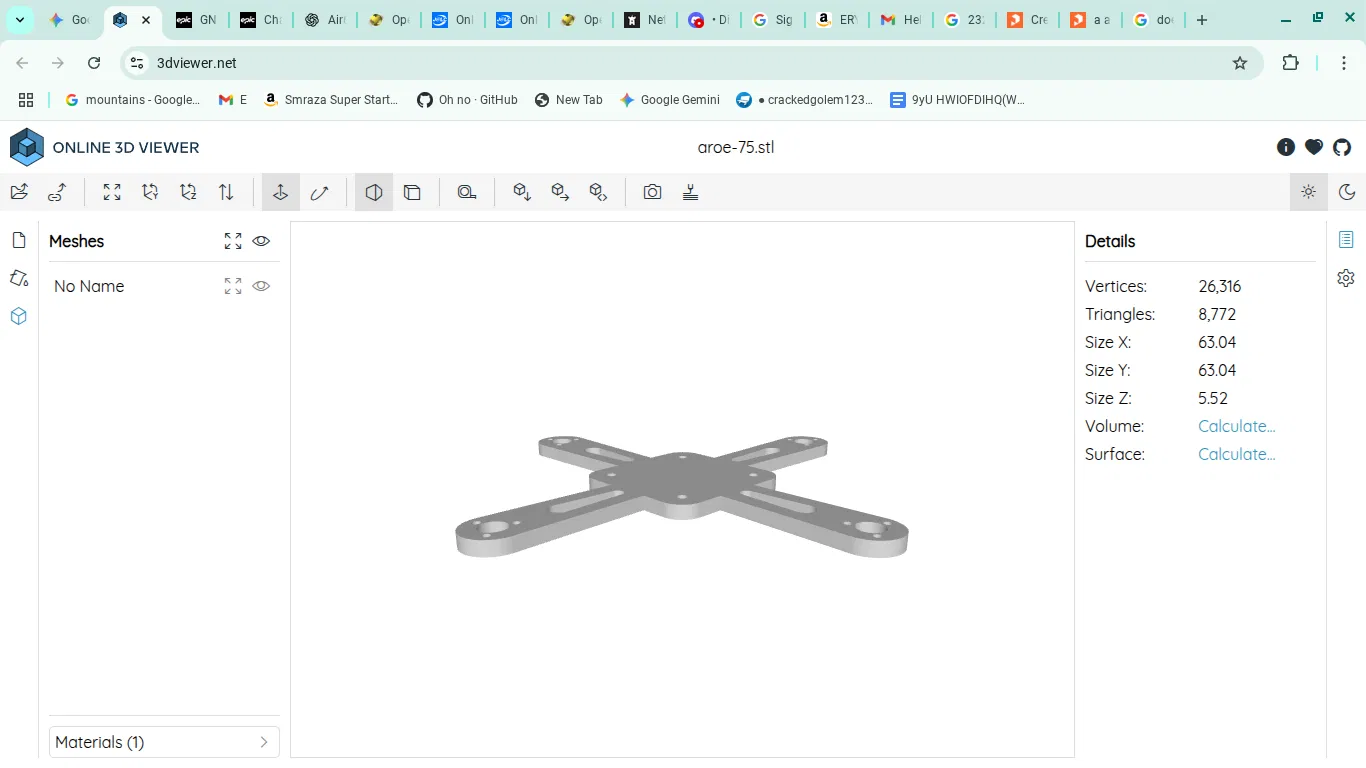Export the model to another format

tap(560, 192)
